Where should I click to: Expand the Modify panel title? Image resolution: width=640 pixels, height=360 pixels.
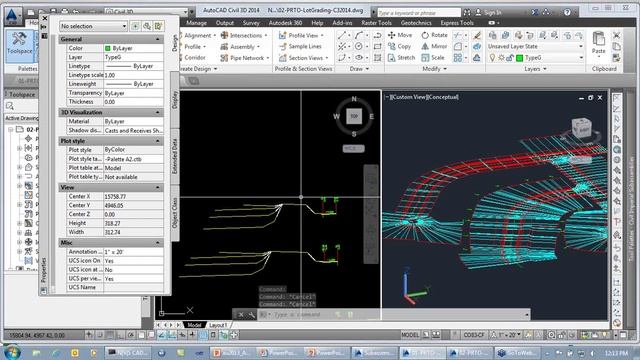434,69
